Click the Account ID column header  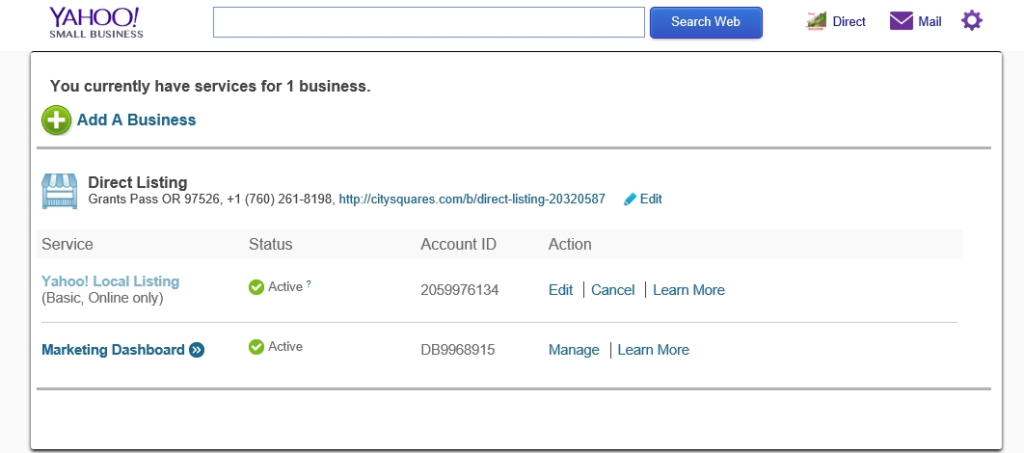(458, 244)
